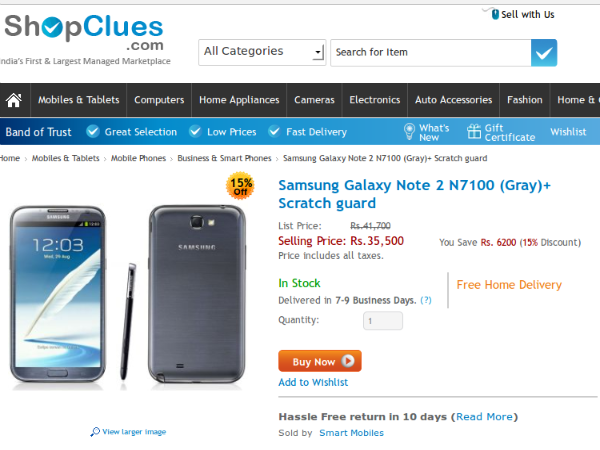Click the magnifier icon for larger image
This screenshot has height=450, width=600.
[94, 432]
